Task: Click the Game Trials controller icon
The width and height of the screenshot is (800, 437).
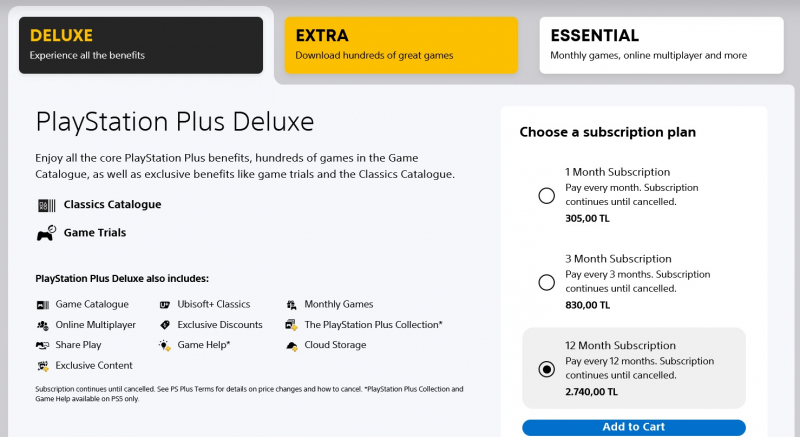Action: pos(45,233)
